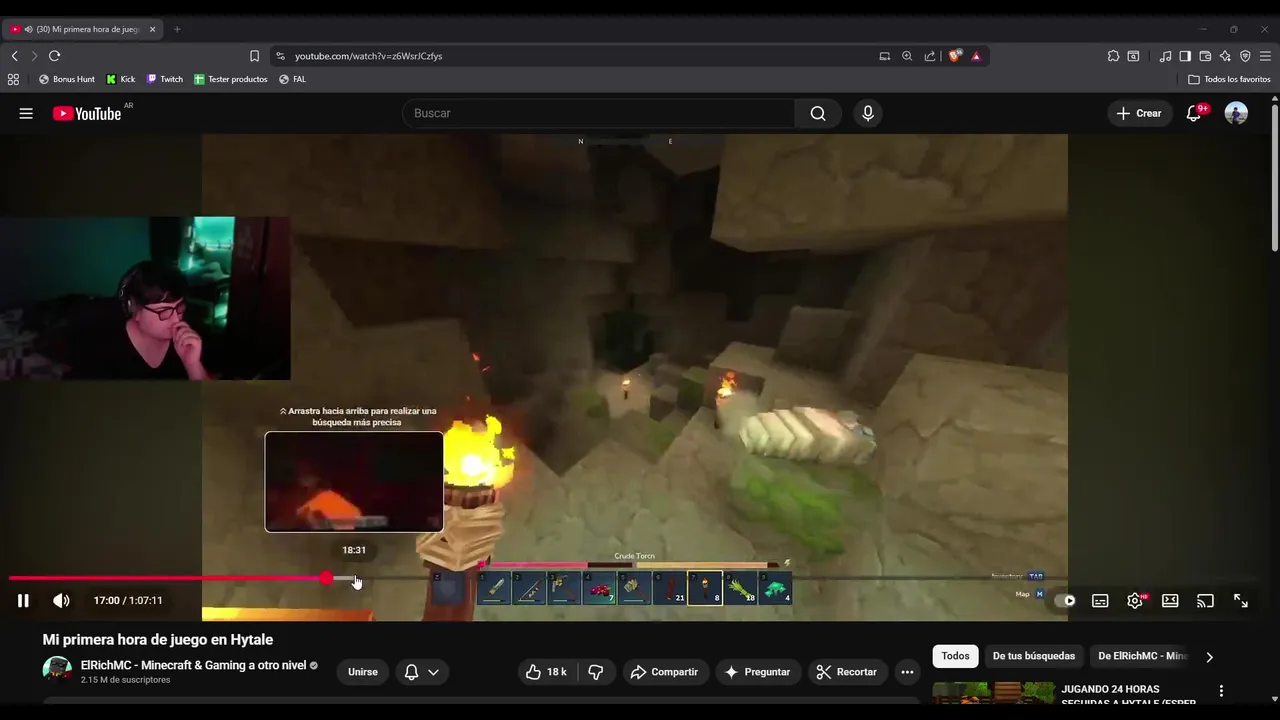Like the video with 18 k likes
Image resolution: width=1280 pixels, height=720 pixels.
pos(546,672)
